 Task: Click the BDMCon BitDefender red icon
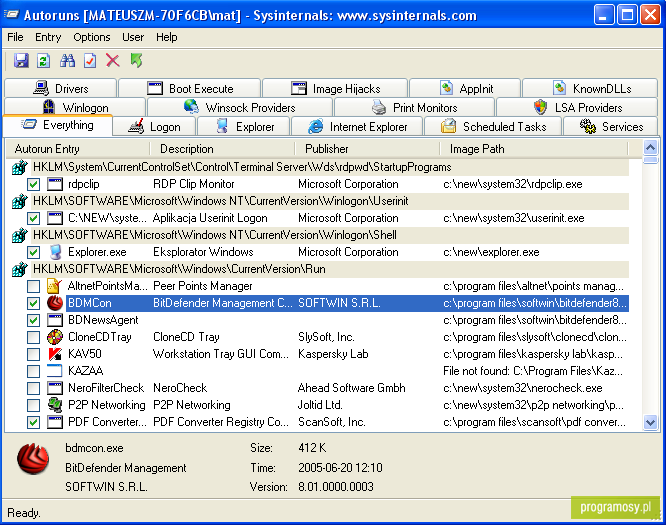click(x=55, y=303)
